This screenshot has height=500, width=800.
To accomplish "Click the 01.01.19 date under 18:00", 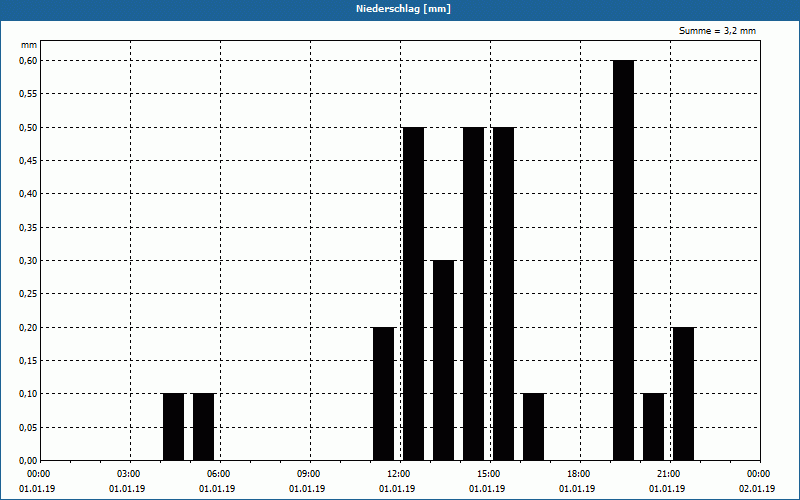I will point(577,489).
